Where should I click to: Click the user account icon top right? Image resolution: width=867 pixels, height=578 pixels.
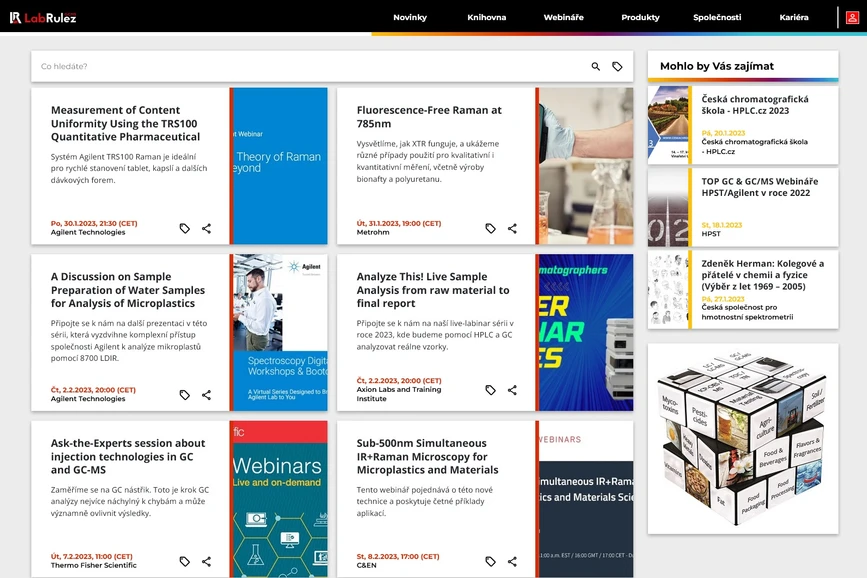(852, 17)
